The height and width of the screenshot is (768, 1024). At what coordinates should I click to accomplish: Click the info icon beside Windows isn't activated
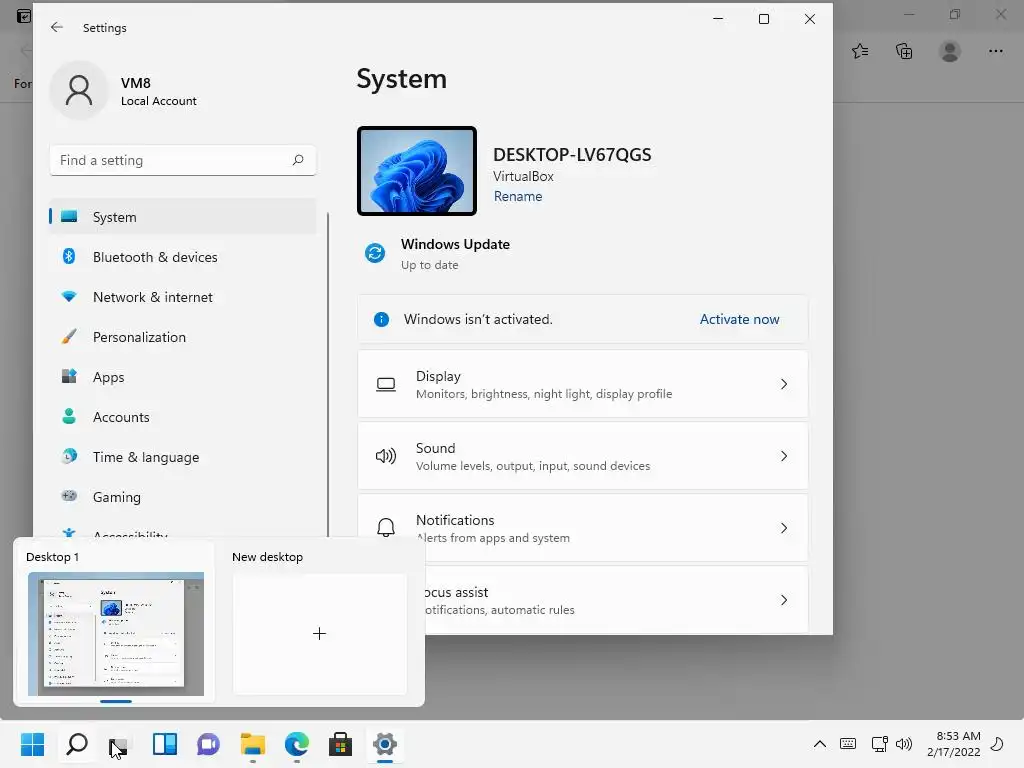pyautogui.click(x=381, y=319)
